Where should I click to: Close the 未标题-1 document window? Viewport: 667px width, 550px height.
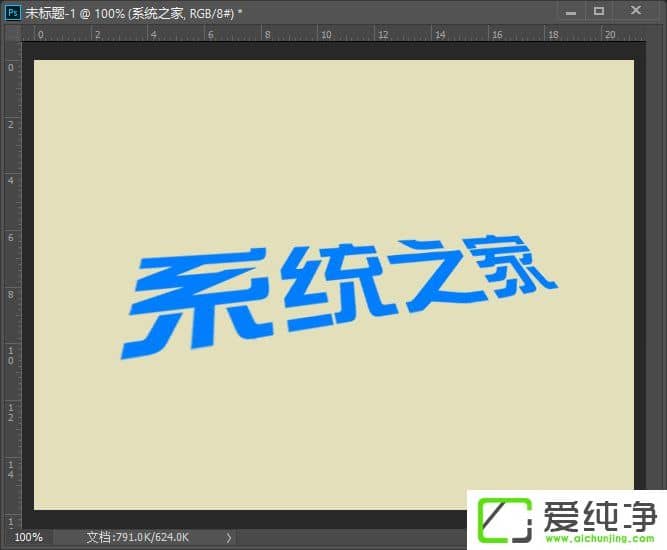click(636, 11)
